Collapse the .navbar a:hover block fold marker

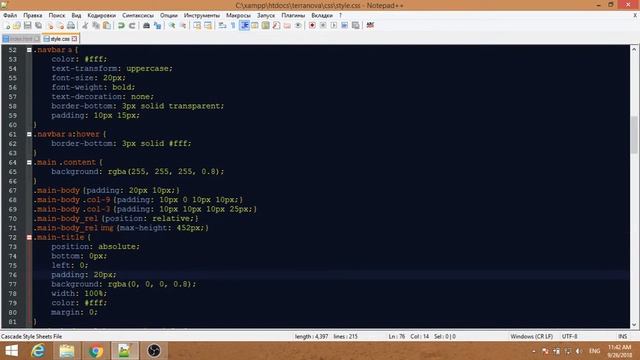[x=29, y=134]
